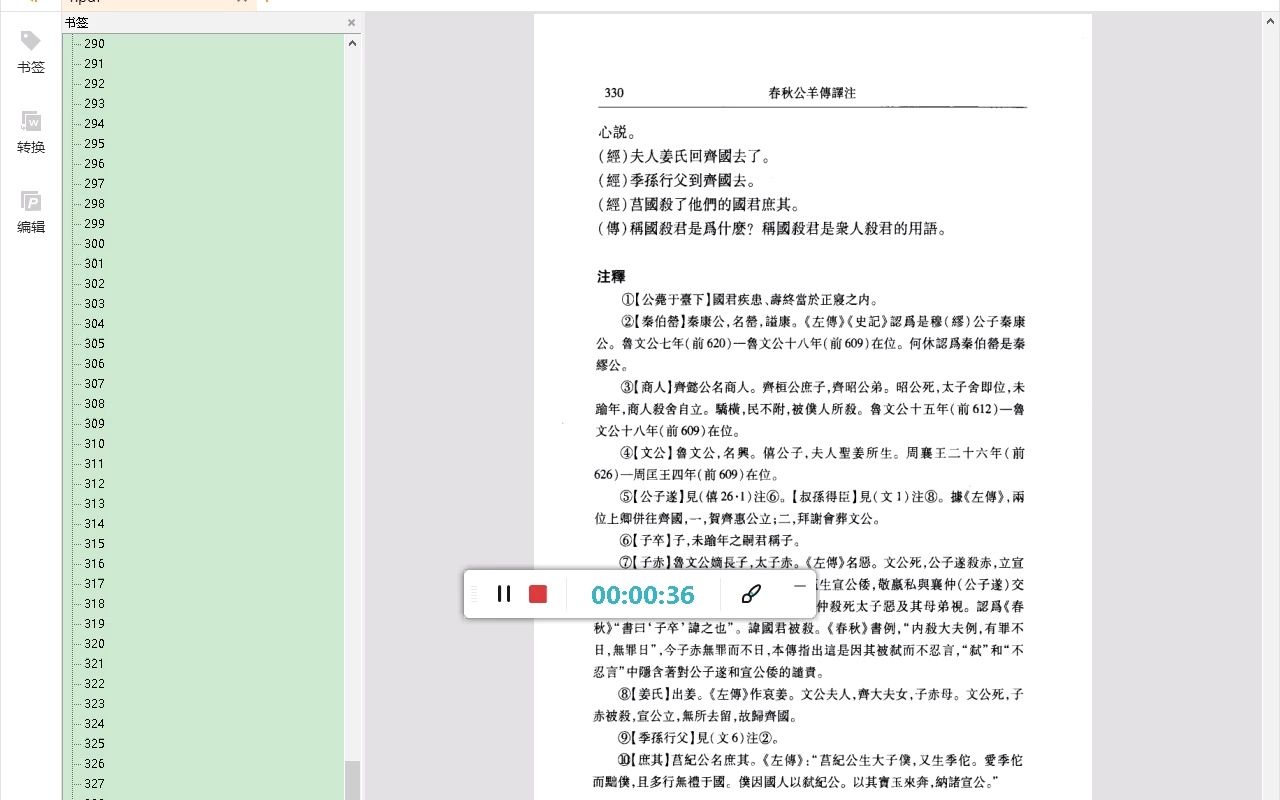Image resolution: width=1280 pixels, height=800 pixels.
Task: Select bookmark 294
Action: tap(94, 124)
